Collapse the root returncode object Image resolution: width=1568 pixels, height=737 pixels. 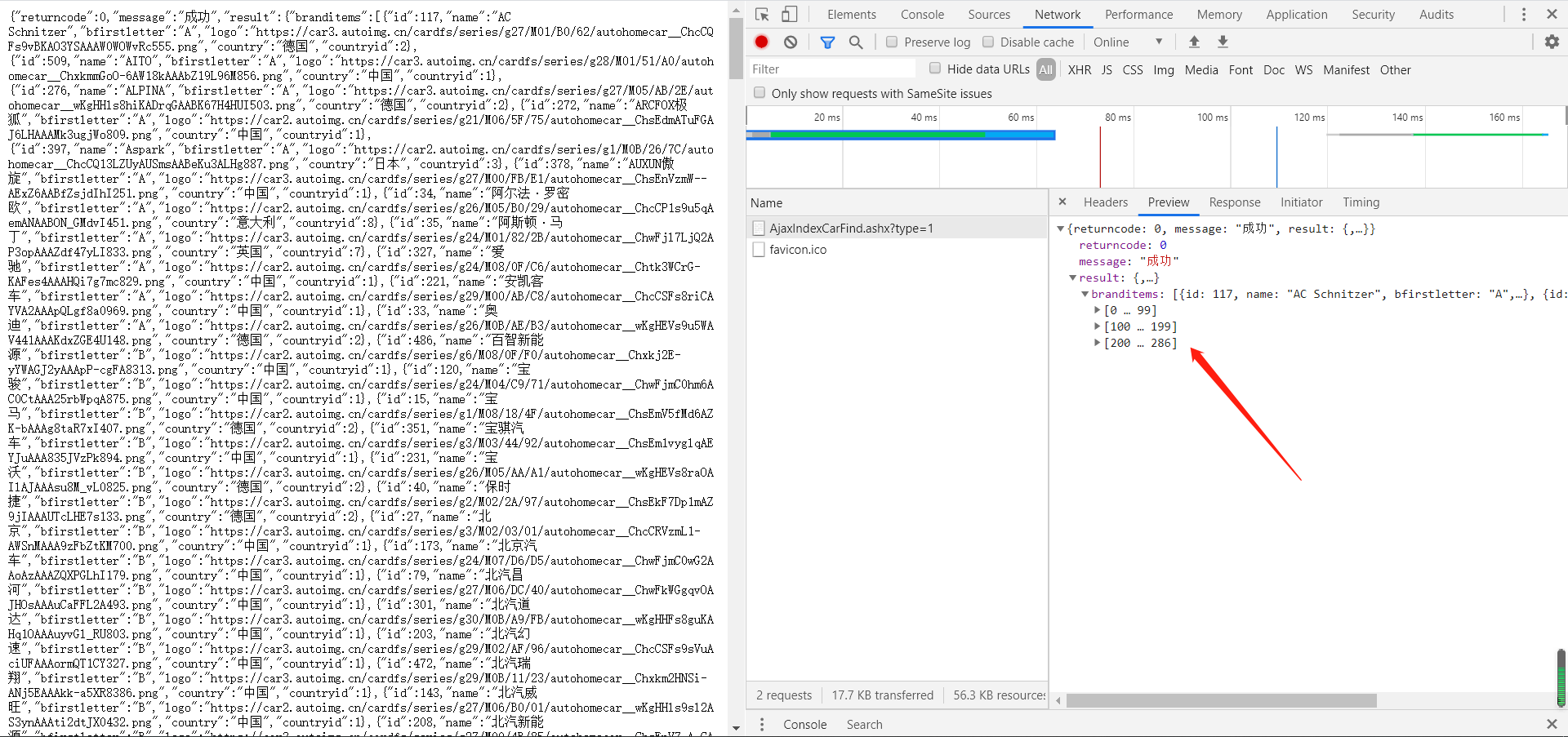pyautogui.click(x=1061, y=229)
